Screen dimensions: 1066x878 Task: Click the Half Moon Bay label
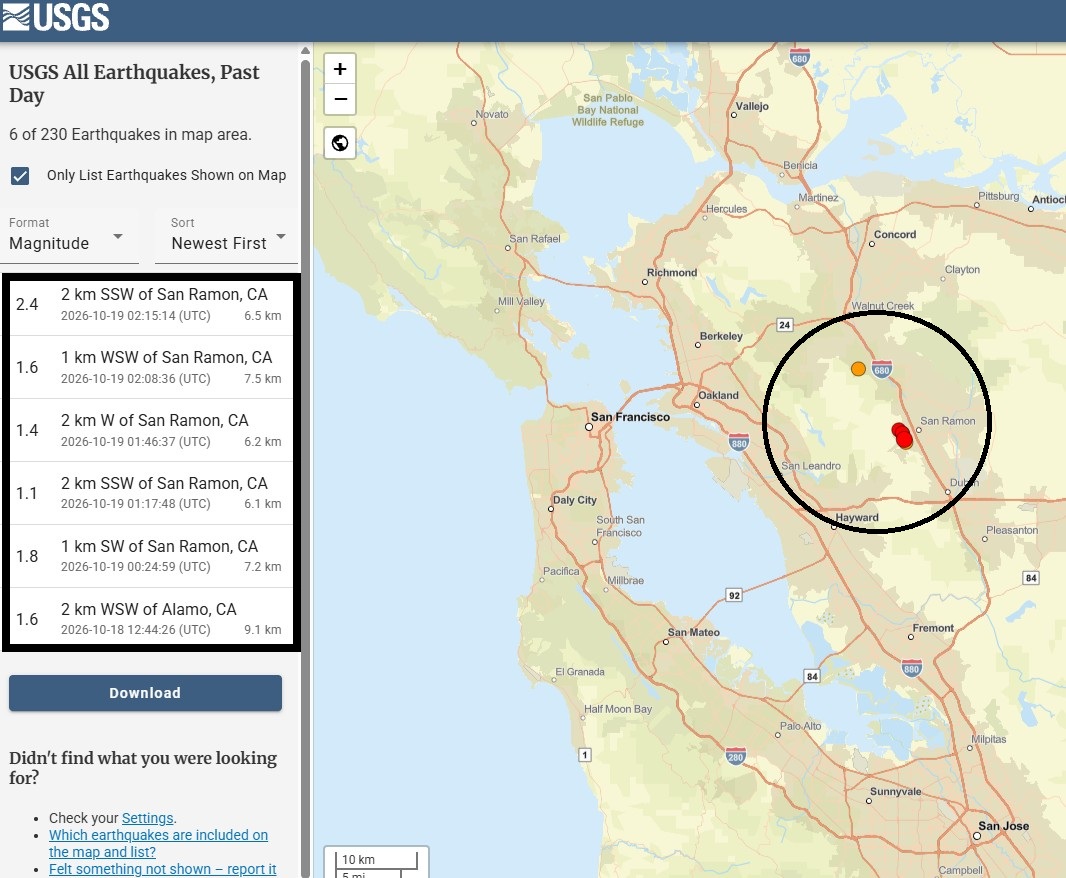[x=618, y=709]
